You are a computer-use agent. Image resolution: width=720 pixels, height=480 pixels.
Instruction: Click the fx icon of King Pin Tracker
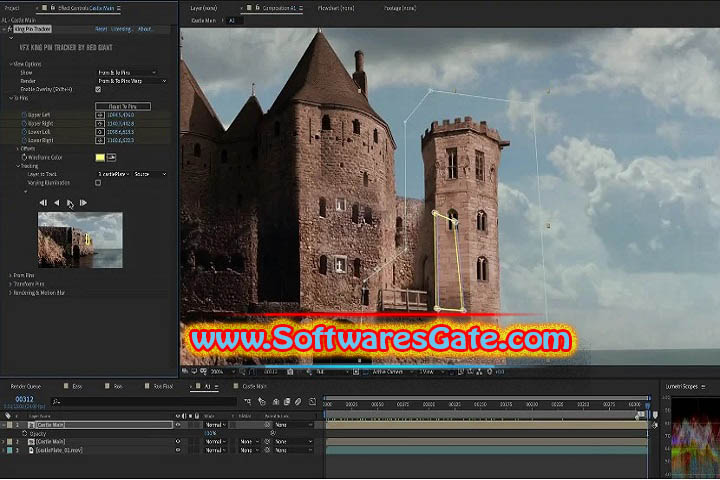10,29
